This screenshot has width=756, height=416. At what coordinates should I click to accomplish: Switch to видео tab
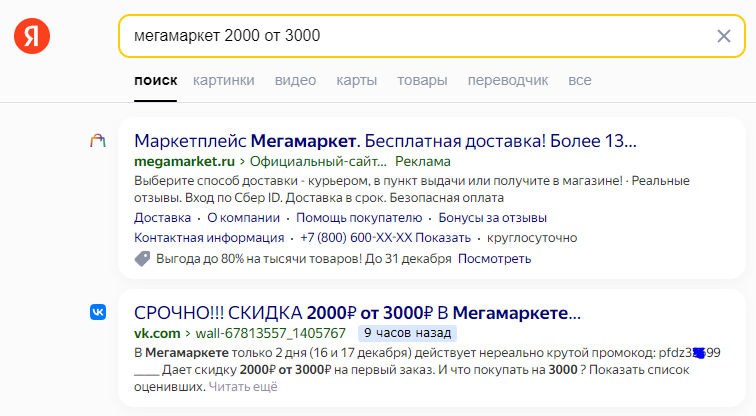click(x=296, y=81)
